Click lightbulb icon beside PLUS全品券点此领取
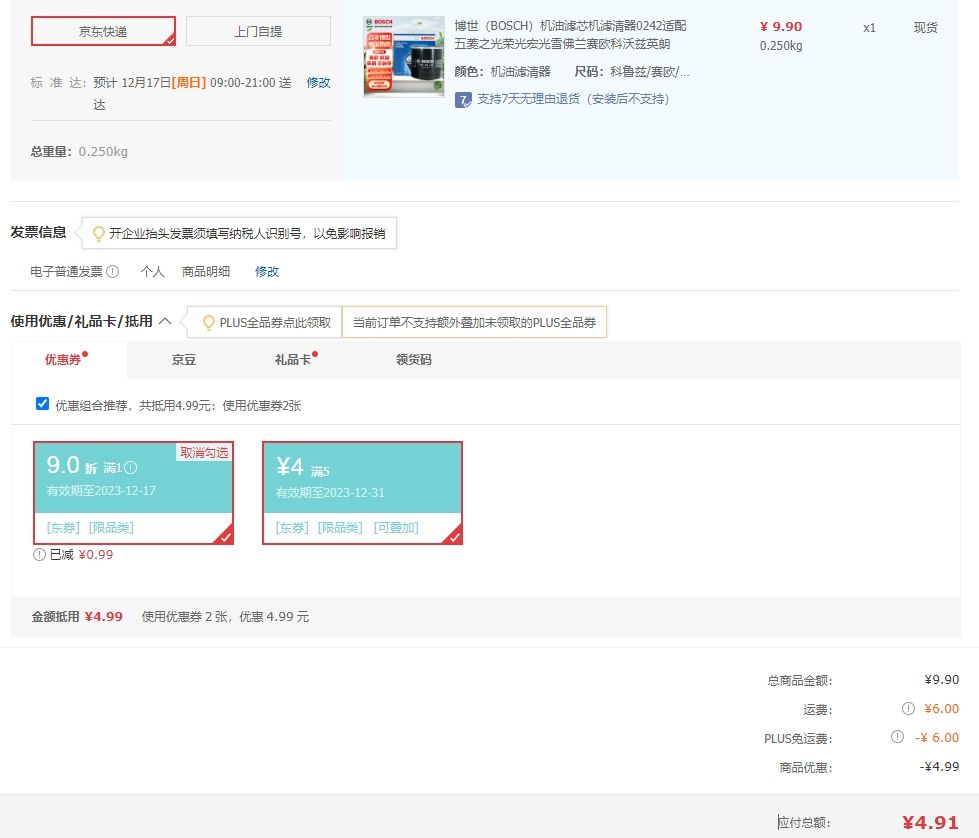Image resolution: width=979 pixels, height=838 pixels. pos(209,322)
